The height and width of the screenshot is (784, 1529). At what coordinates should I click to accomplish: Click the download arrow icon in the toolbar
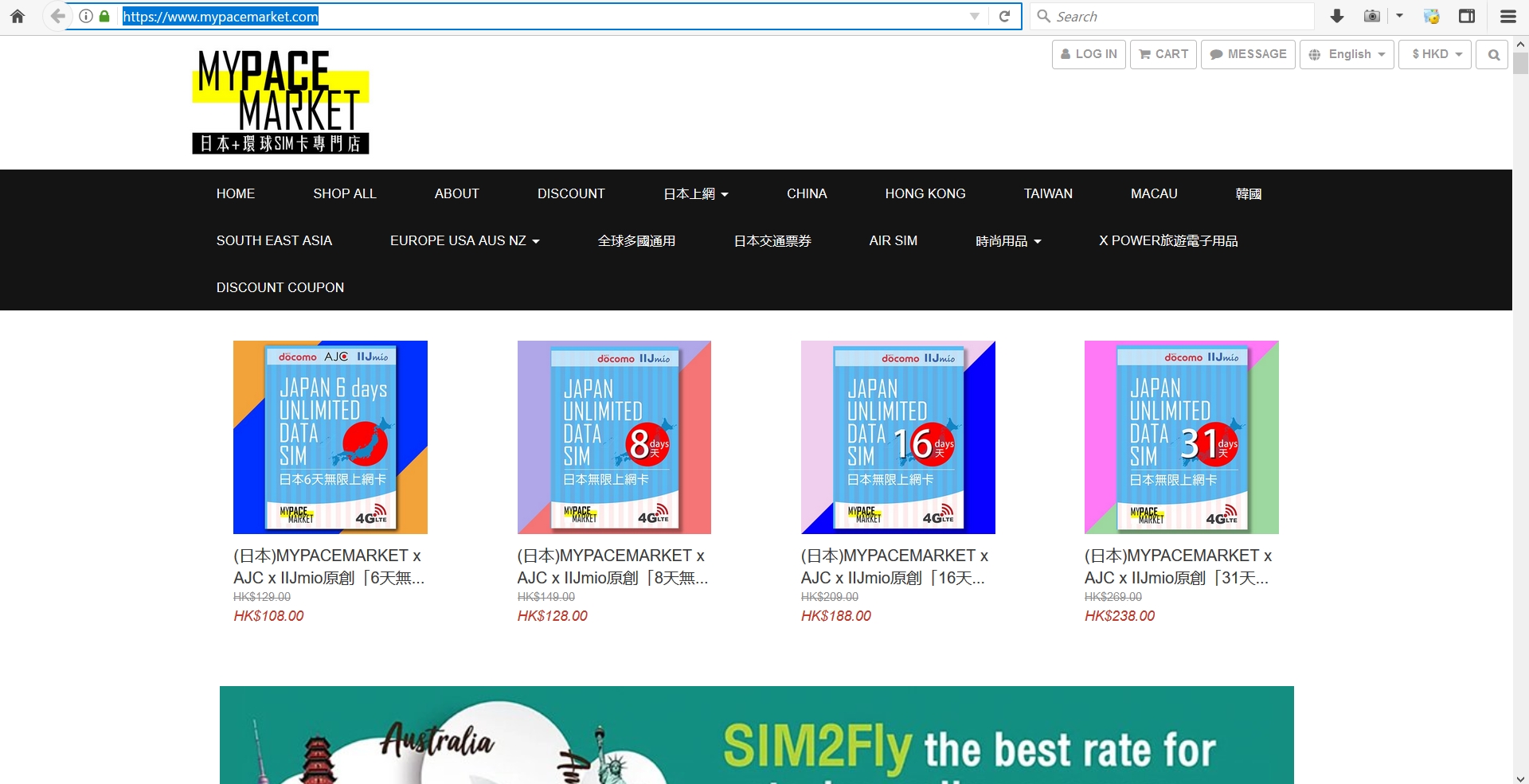pyautogui.click(x=1337, y=16)
